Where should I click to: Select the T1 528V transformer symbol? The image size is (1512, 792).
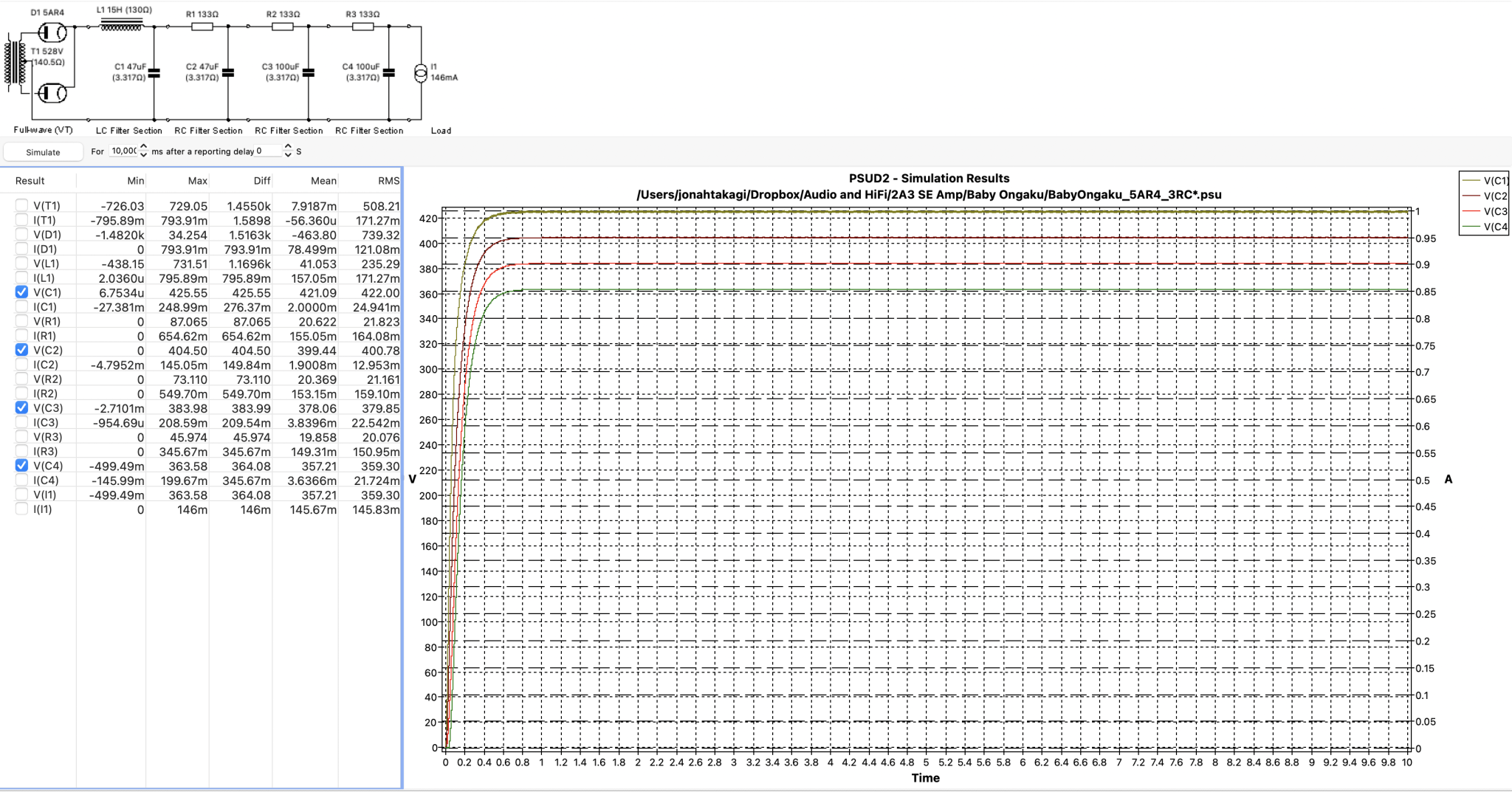point(16,63)
